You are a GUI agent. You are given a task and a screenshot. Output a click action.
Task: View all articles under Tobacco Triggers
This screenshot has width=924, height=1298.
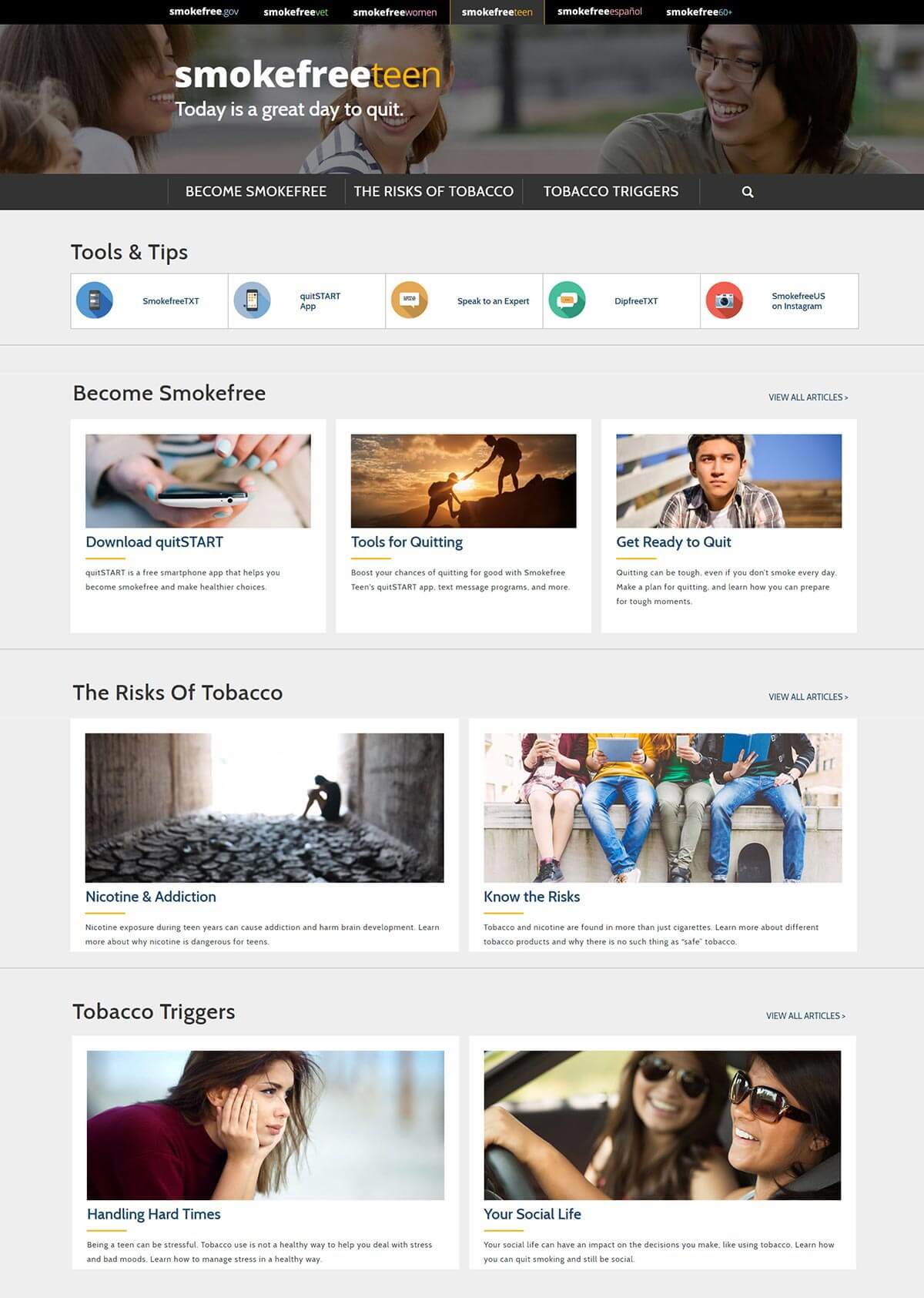pyautogui.click(x=805, y=1016)
